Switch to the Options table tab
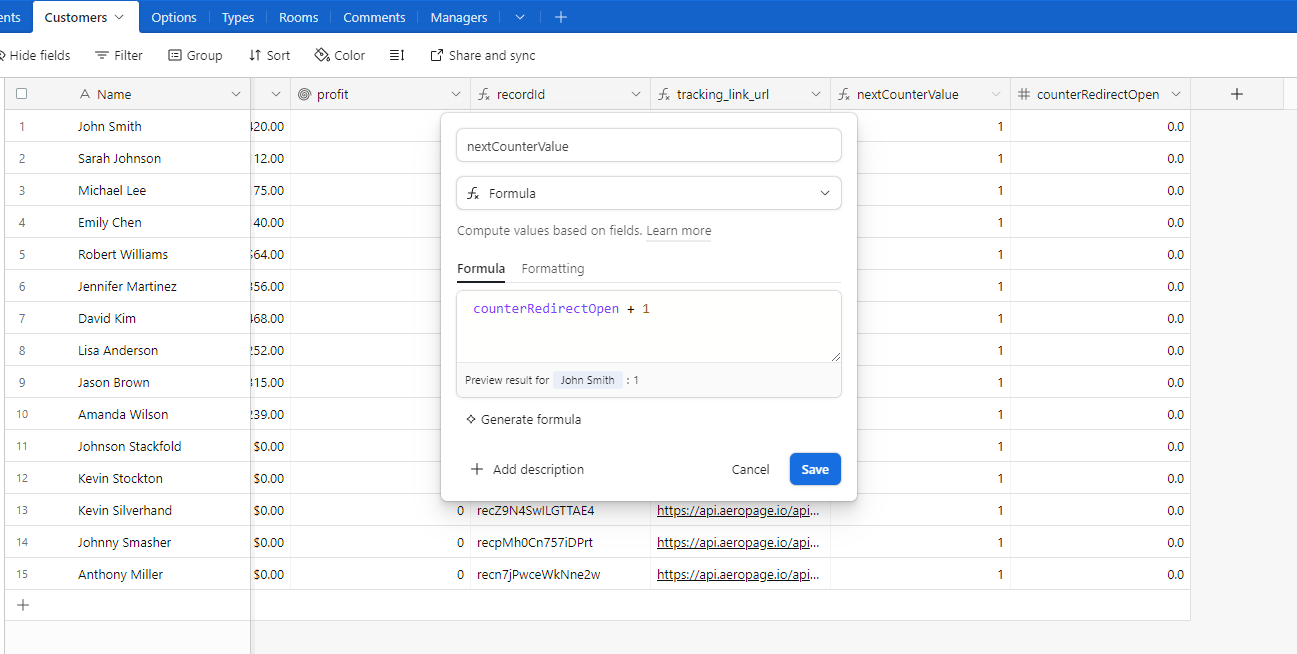1297x654 pixels. (x=174, y=17)
